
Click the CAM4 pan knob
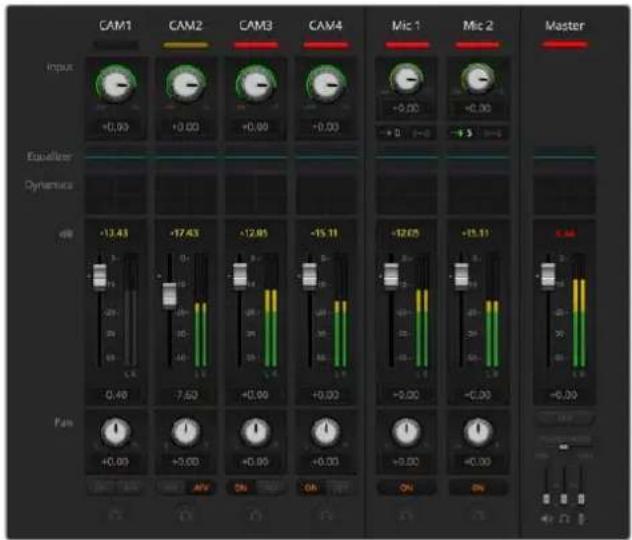326,432
